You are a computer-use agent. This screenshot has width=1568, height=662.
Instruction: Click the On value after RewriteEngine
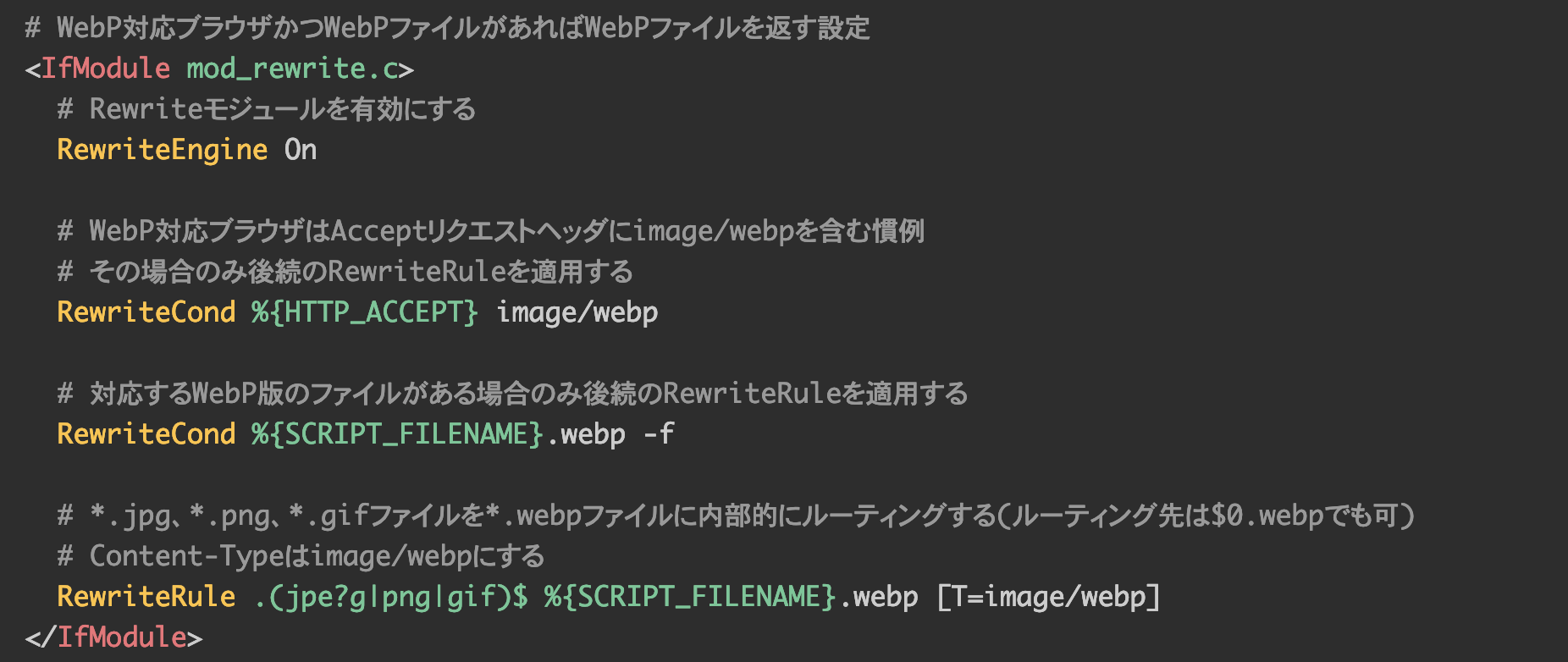[301, 150]
